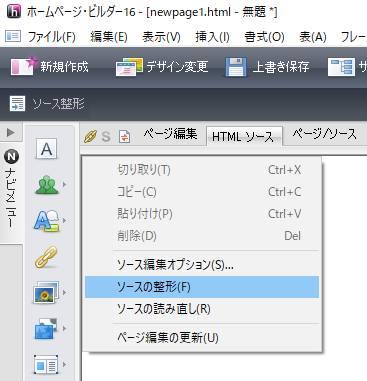Open デザイン変更 from the toolbar

pyautogui.click(x=162, y=66)
